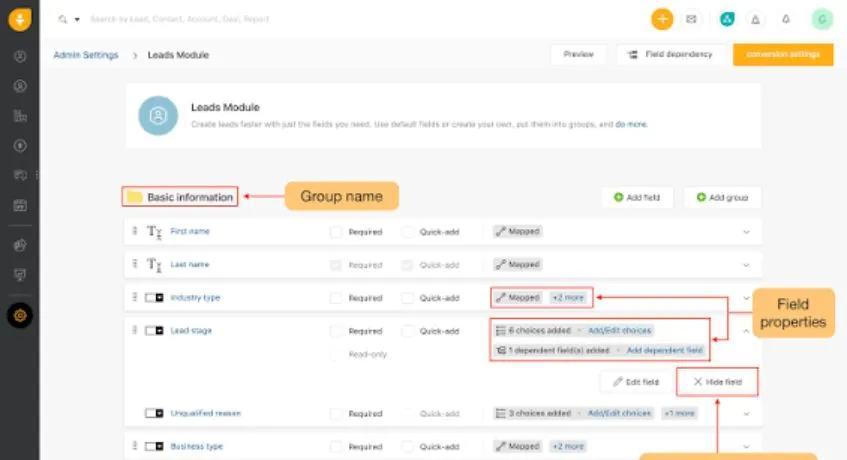Expand the Industry type row
This screenshot has width=847, height=460.
pos(747,297)
